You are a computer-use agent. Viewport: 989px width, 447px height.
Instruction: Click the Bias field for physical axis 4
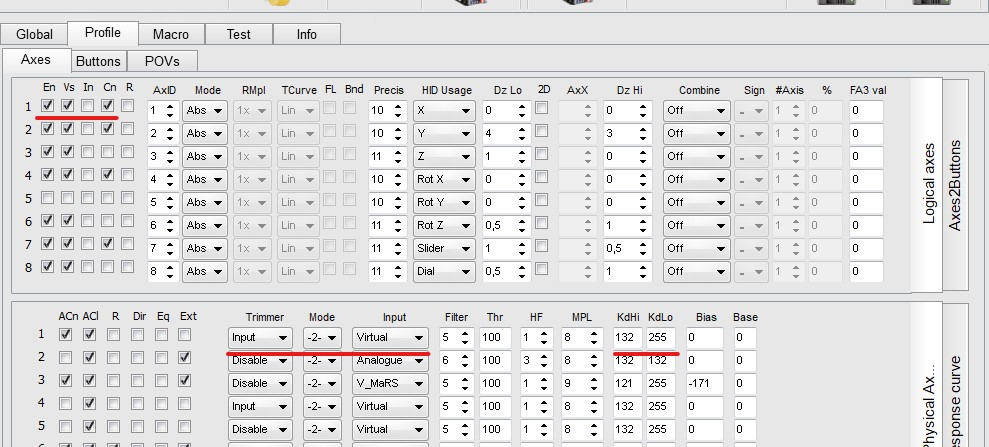(705, 407)
